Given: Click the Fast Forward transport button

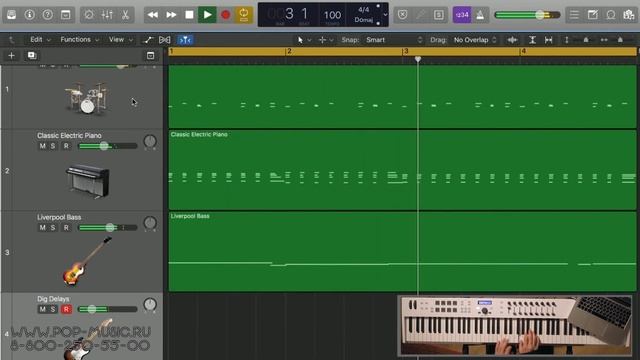Looking at the screenshot, I should (171, 15).
